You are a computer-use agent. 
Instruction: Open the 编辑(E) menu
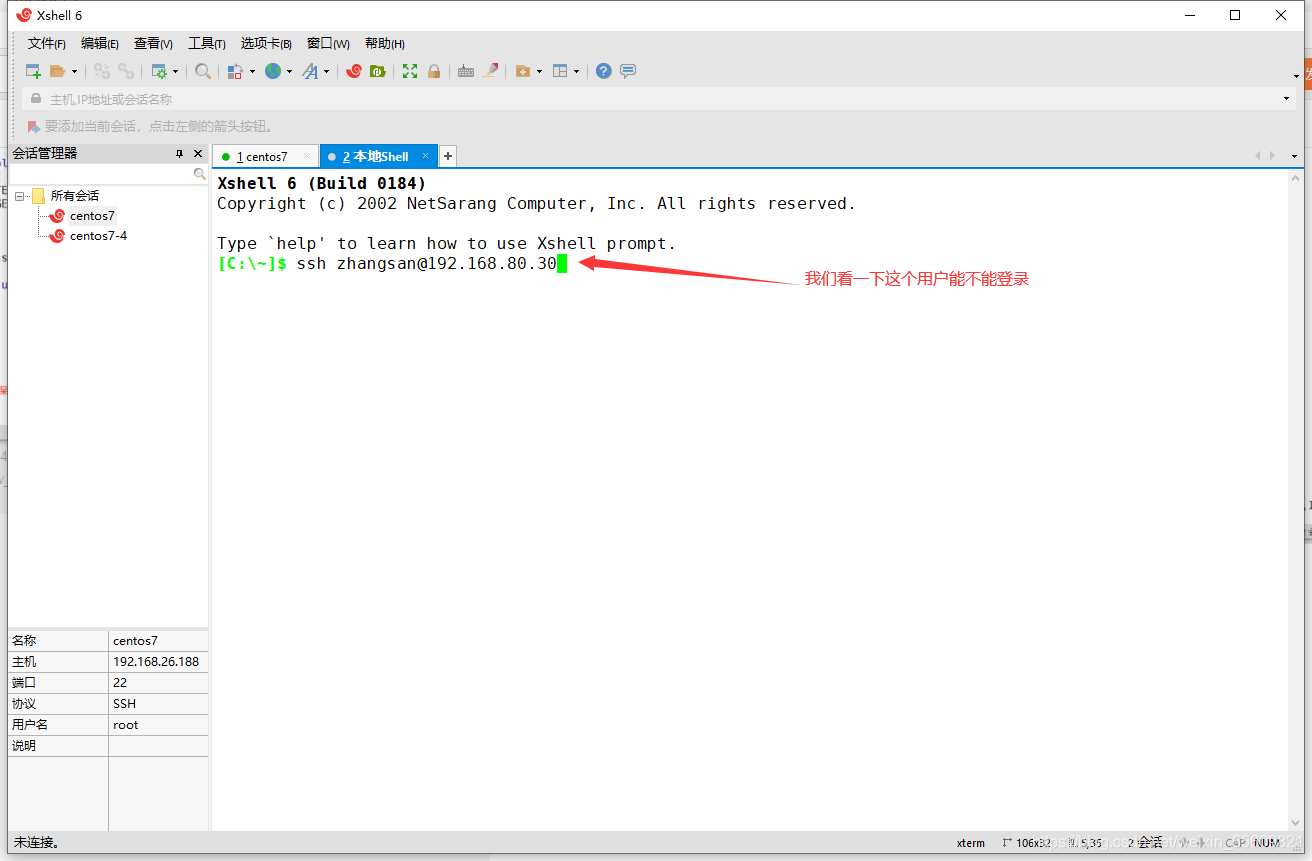pyautogui.click(x=100, y=43)
